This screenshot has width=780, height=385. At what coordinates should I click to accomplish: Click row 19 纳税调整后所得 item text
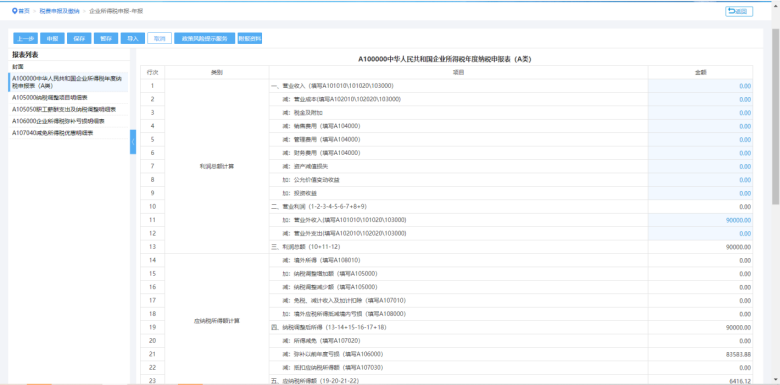click(x=328, y=327)
